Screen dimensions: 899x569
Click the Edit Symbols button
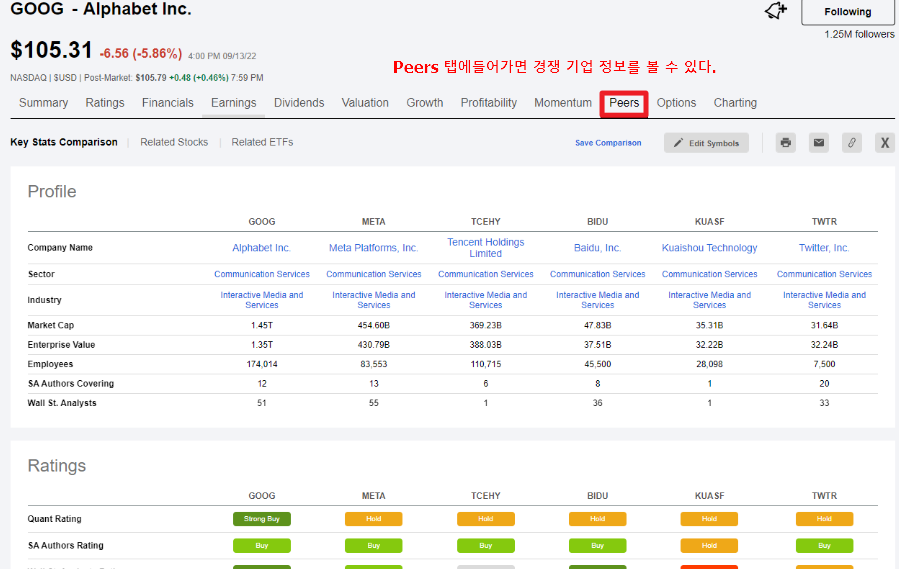point(706,143)
